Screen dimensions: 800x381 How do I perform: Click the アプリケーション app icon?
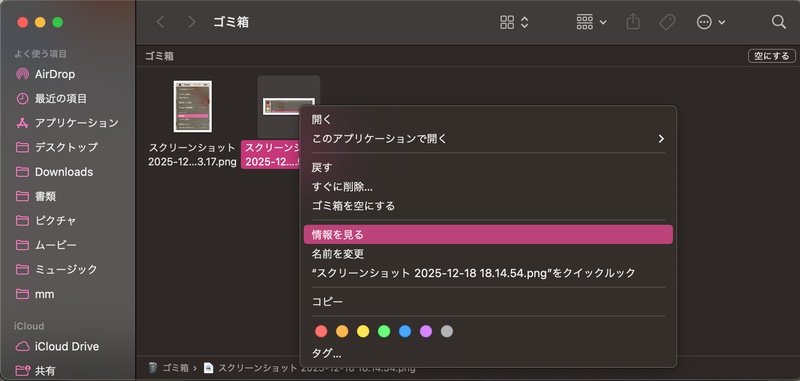pyautogui.click(x=22, y=123)
